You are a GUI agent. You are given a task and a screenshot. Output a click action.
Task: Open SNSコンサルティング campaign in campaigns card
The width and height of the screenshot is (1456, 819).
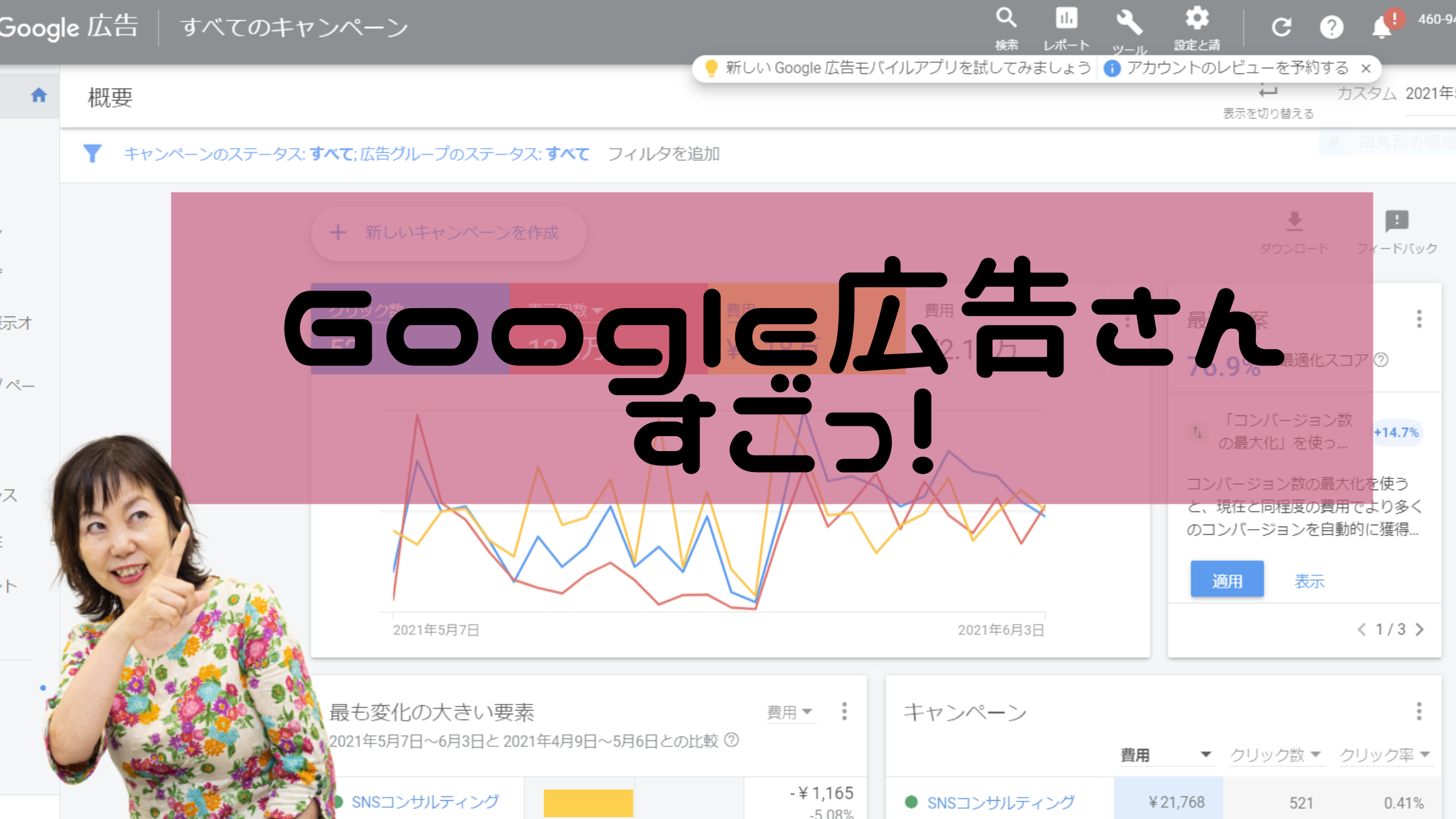pyautogui.click(x=1001, y=803)
